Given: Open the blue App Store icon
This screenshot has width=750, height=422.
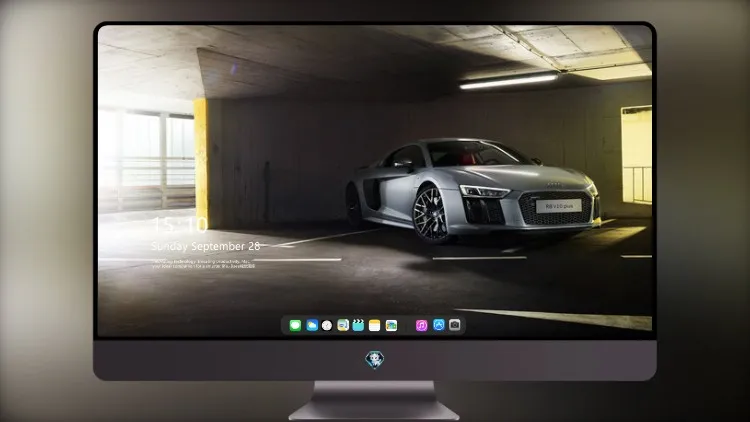Looking at the screenshot, I should coord(439,325).
